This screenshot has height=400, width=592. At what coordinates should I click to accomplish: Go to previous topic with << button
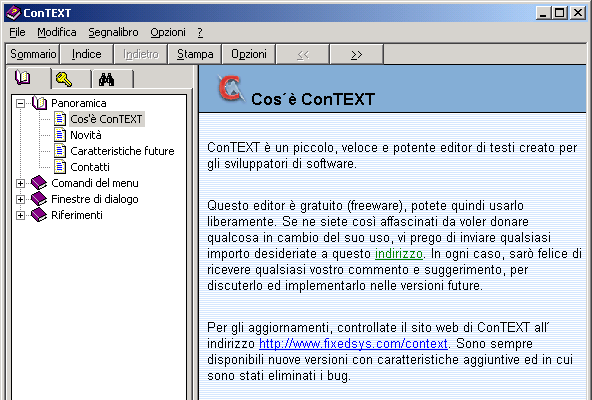point(303,54)
